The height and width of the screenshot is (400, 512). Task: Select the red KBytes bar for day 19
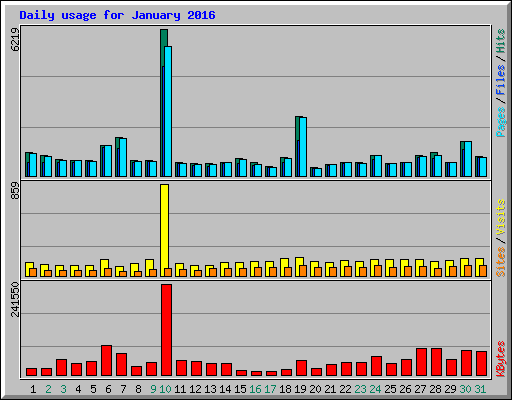[x=301, y=368]
